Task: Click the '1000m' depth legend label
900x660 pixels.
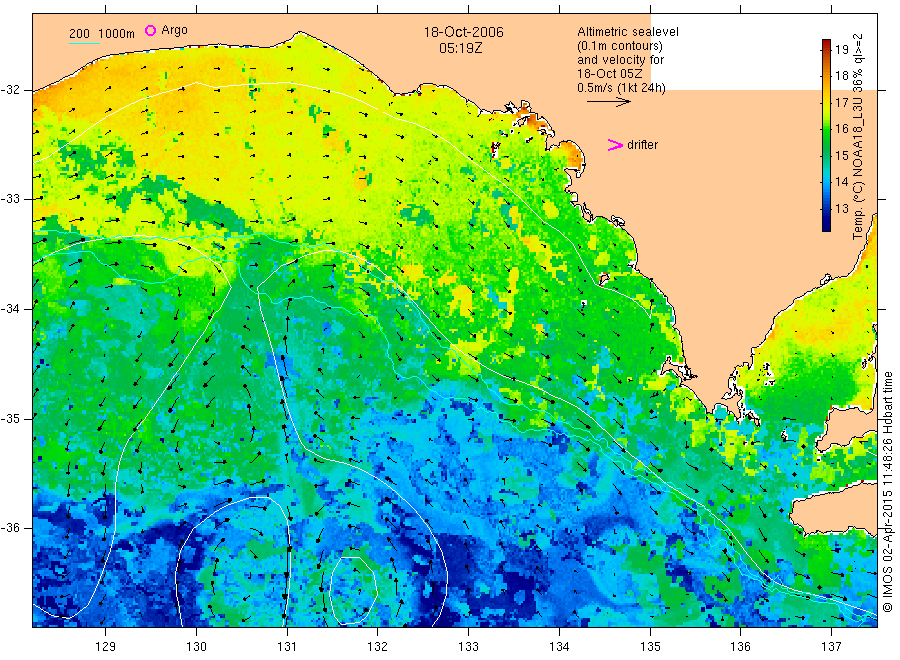Action: [x=117, y=34]
